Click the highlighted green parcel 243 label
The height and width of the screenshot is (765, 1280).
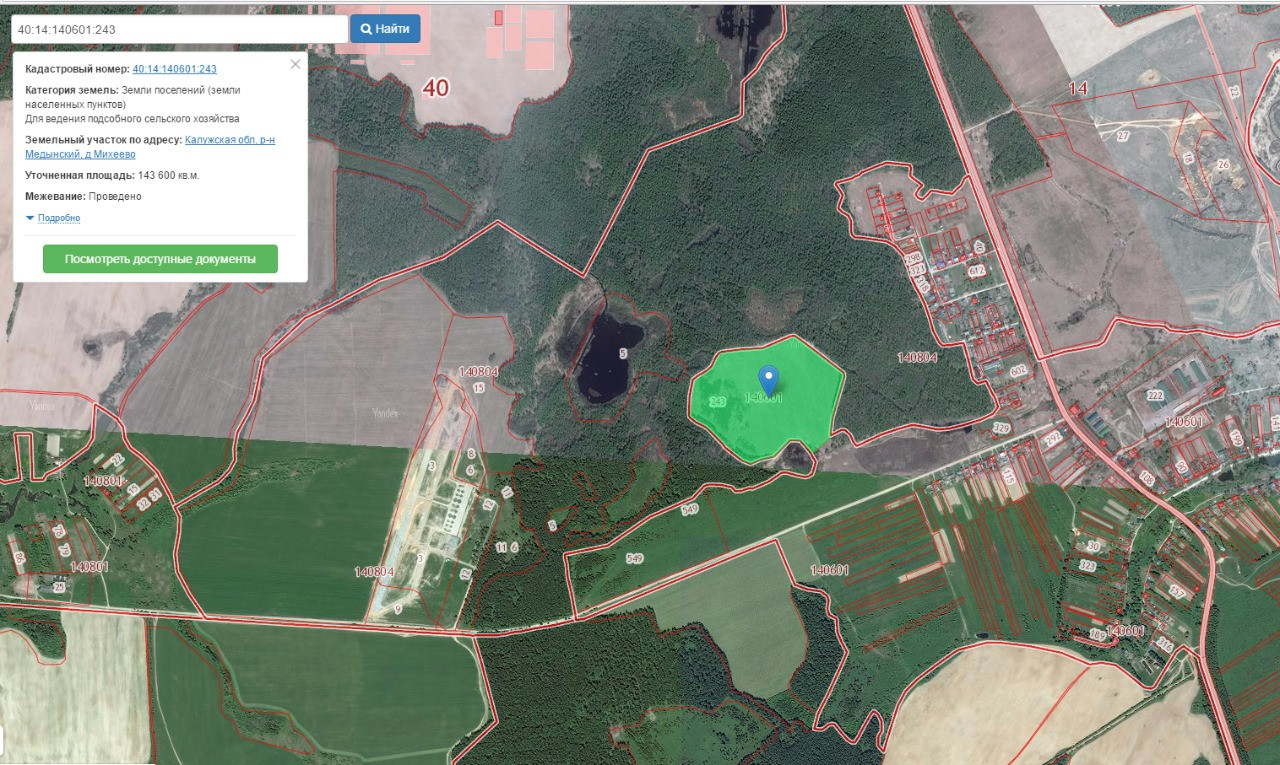[717, 401]
